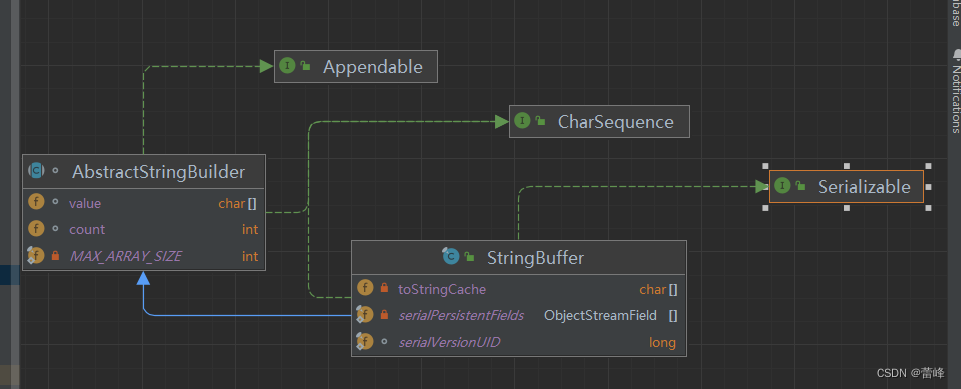Click the int type of MAX_ARRAY_SIZE
The image size is (961, 389).
[x=249, y=256]
